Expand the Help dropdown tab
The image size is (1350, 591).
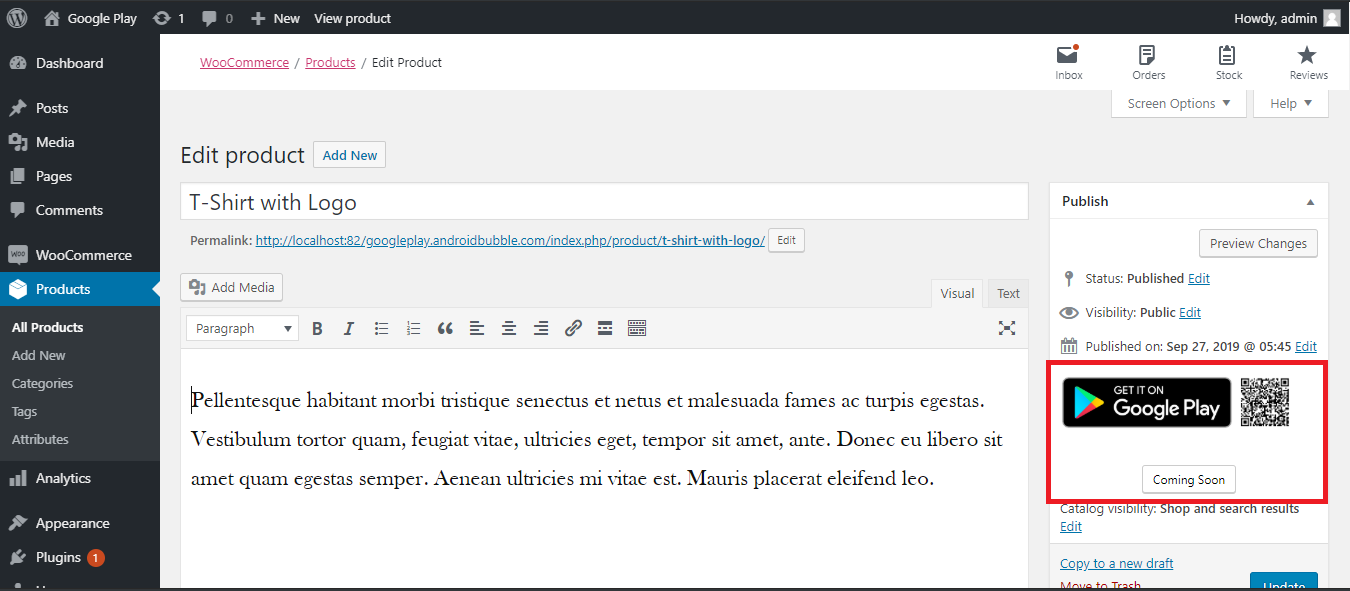(x=1291, y=104)
